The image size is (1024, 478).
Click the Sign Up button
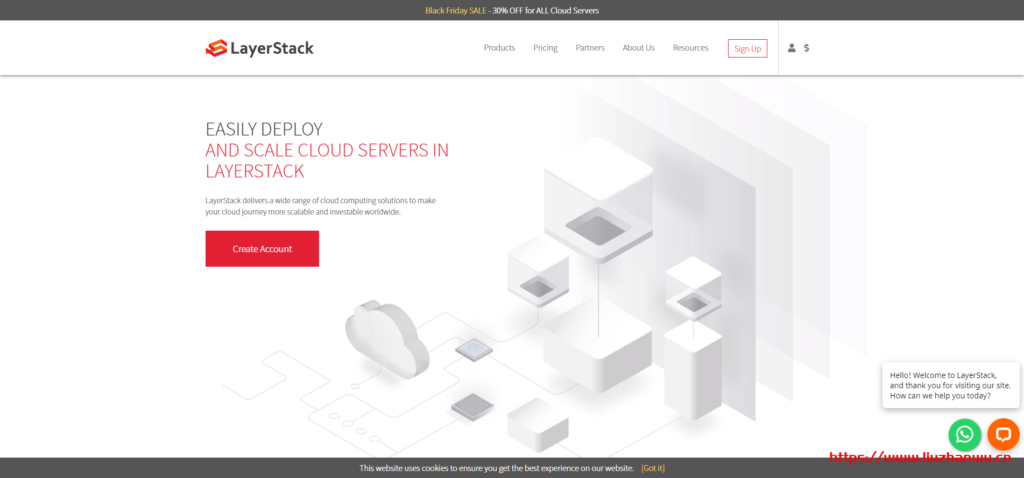[747, 48]
